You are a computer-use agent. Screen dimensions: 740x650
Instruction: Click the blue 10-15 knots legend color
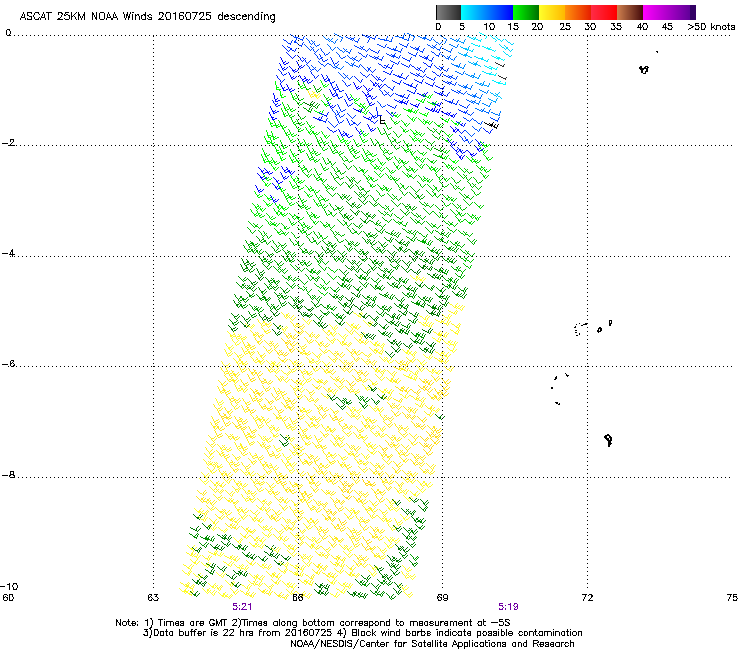500,12
